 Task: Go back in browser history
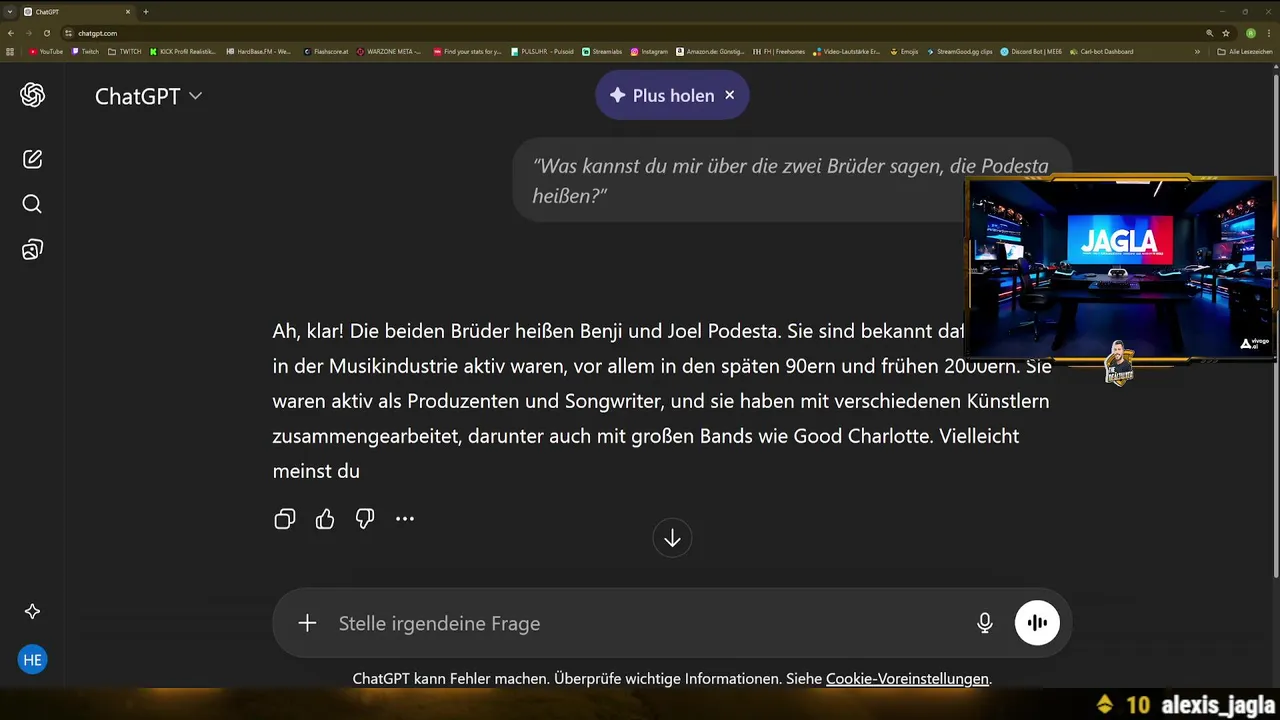click(10, 33)
